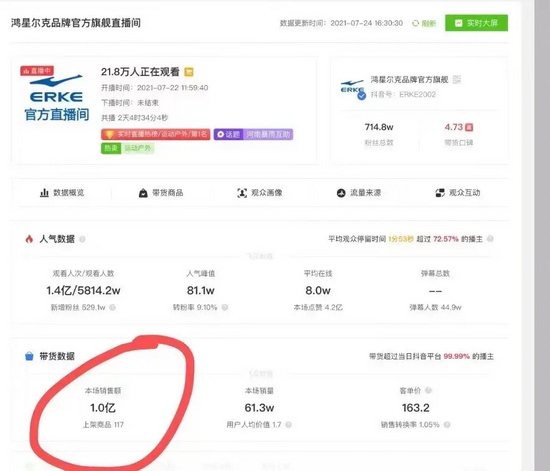Click the 抖音号: ERKE2002 text
This screenshot has width=550, height=471.
(403, 94)
